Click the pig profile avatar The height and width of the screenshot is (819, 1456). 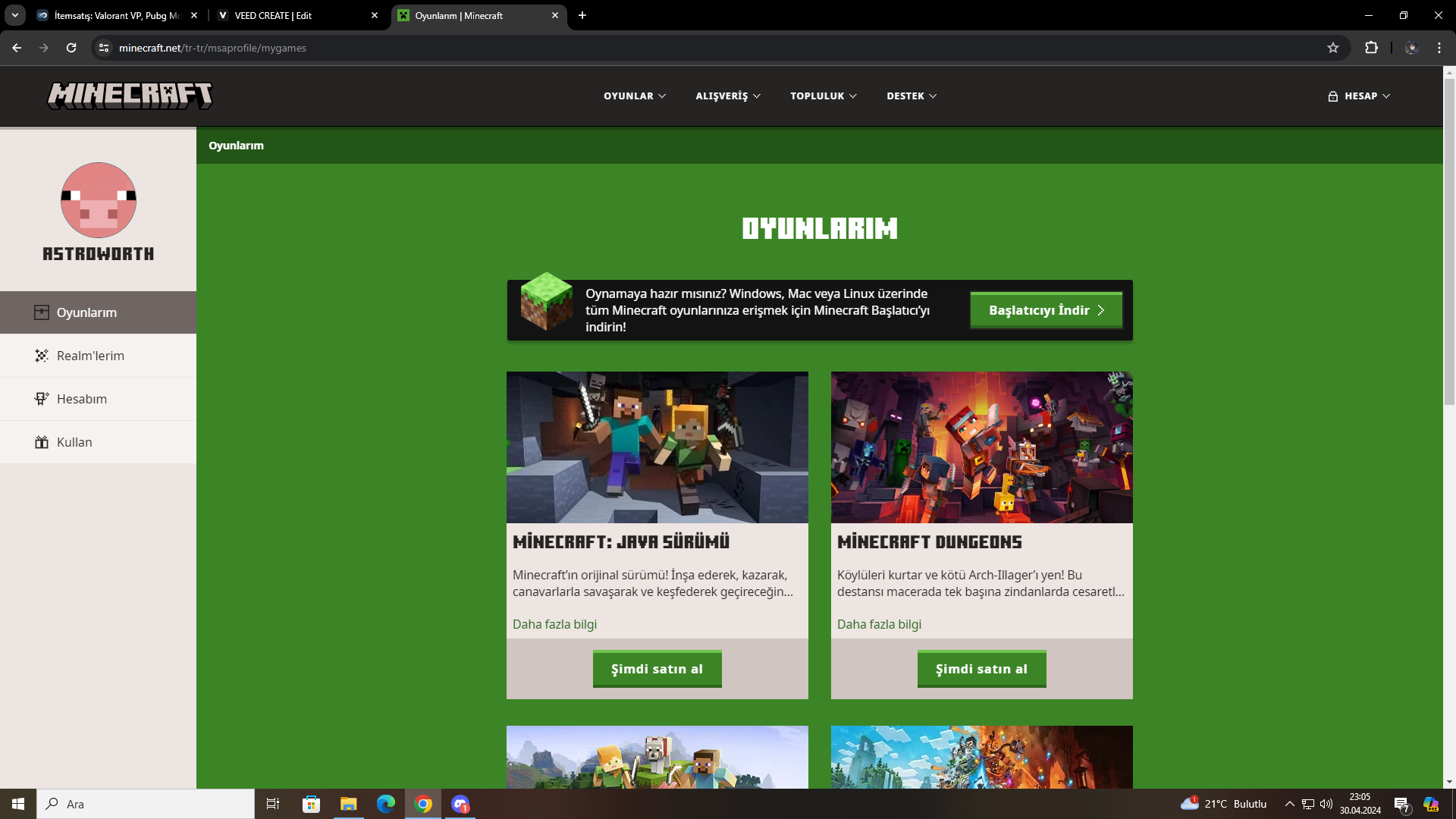pos(99,200)
